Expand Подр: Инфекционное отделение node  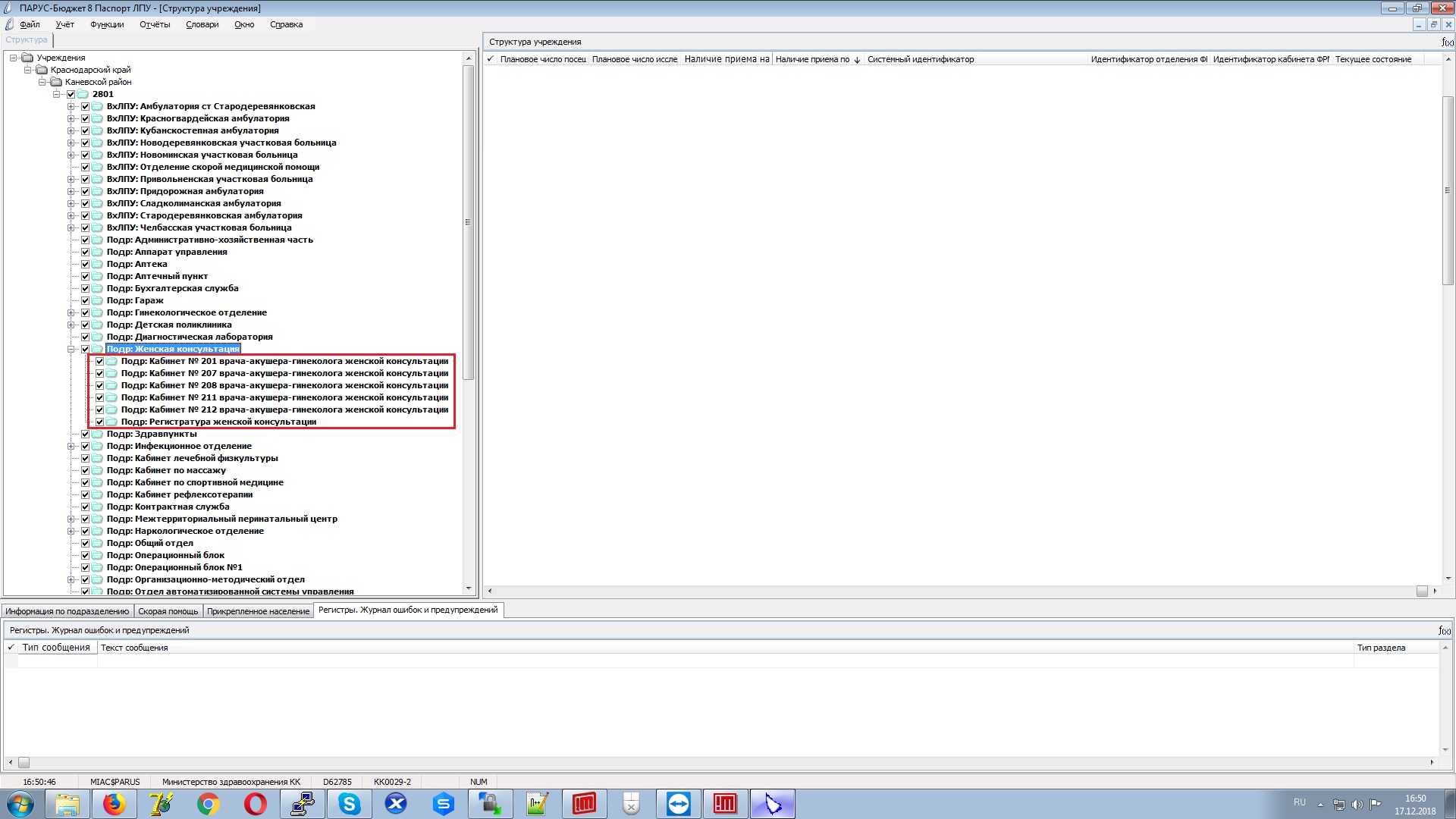pyautogui.click(x=71, y=446)
